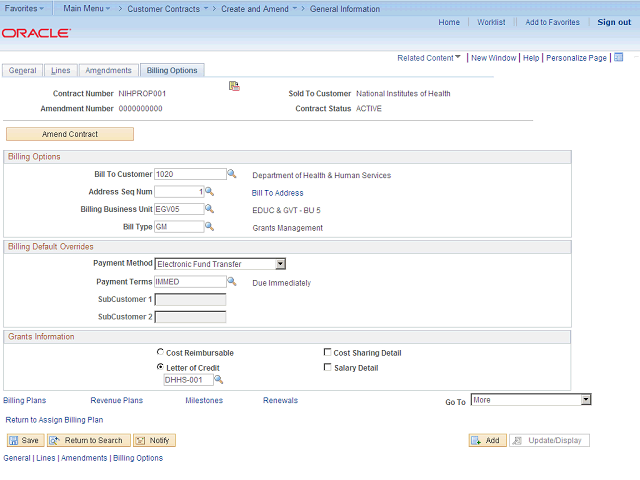Image resolution: width=640 pixels, height=480 pixels.
Task: Open Address Seq Num lookup magnifier
Action: 209,191
